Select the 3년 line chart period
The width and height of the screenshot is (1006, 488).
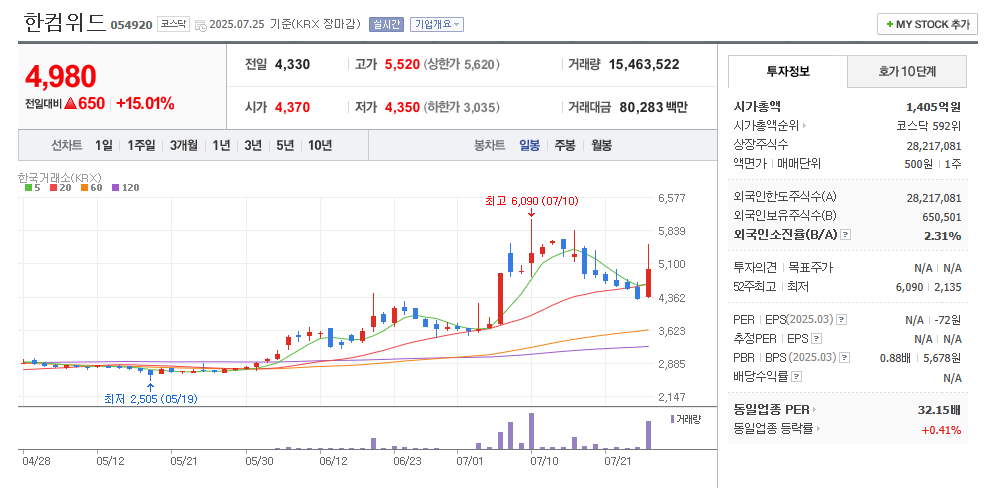[x=253, y=146]
